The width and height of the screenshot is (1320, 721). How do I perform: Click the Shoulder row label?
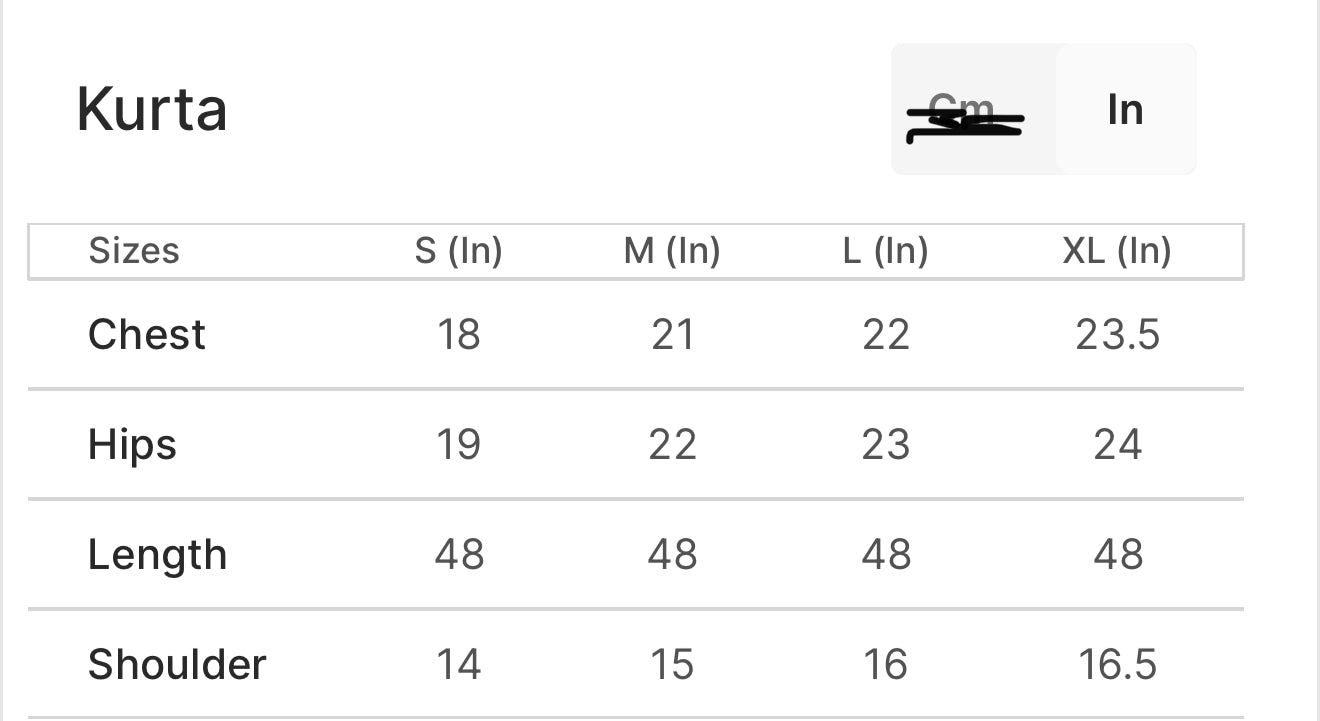click(x=177, y=664)
